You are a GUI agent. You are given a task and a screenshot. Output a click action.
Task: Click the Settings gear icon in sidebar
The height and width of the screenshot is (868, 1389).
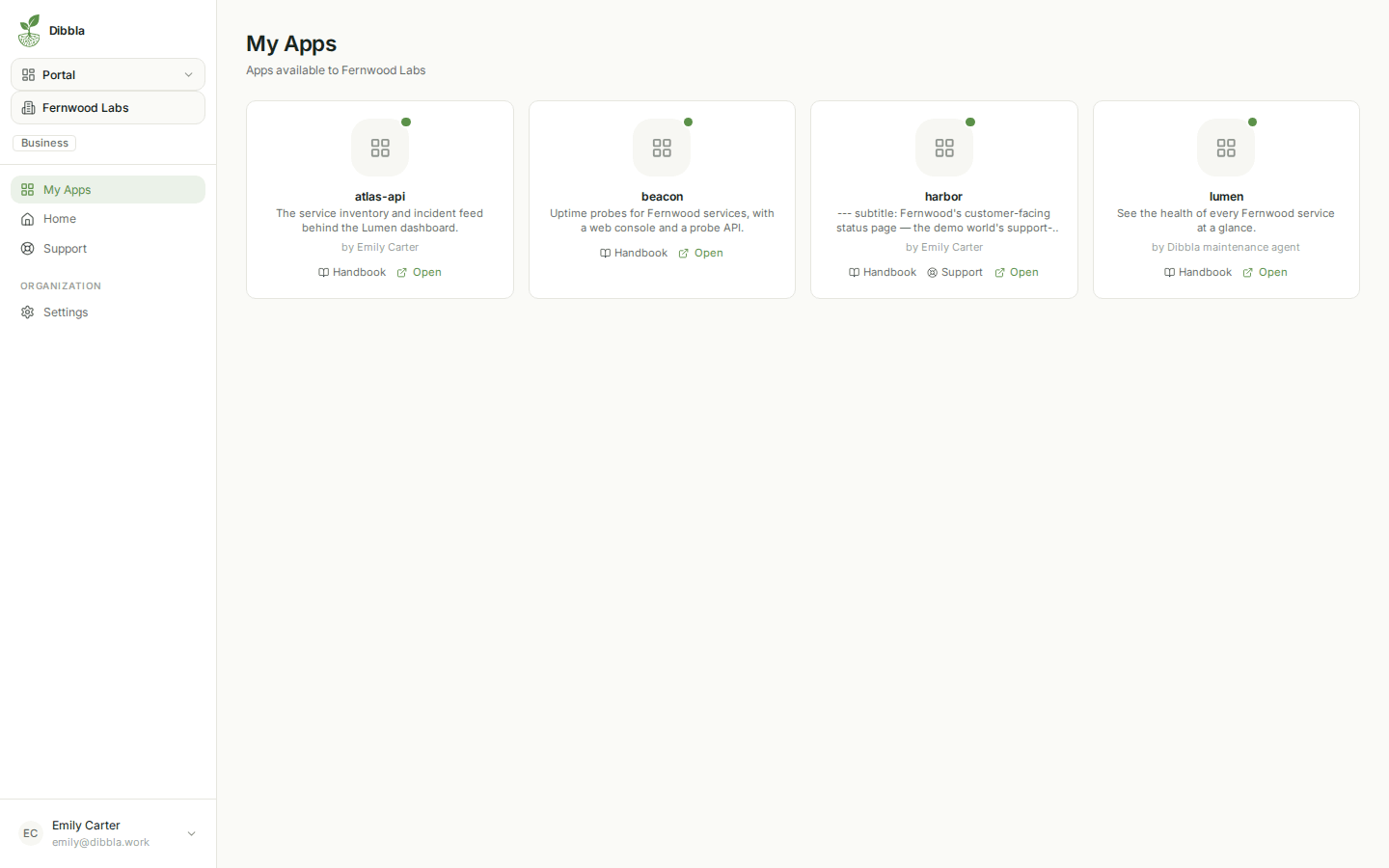click(28, 312)
